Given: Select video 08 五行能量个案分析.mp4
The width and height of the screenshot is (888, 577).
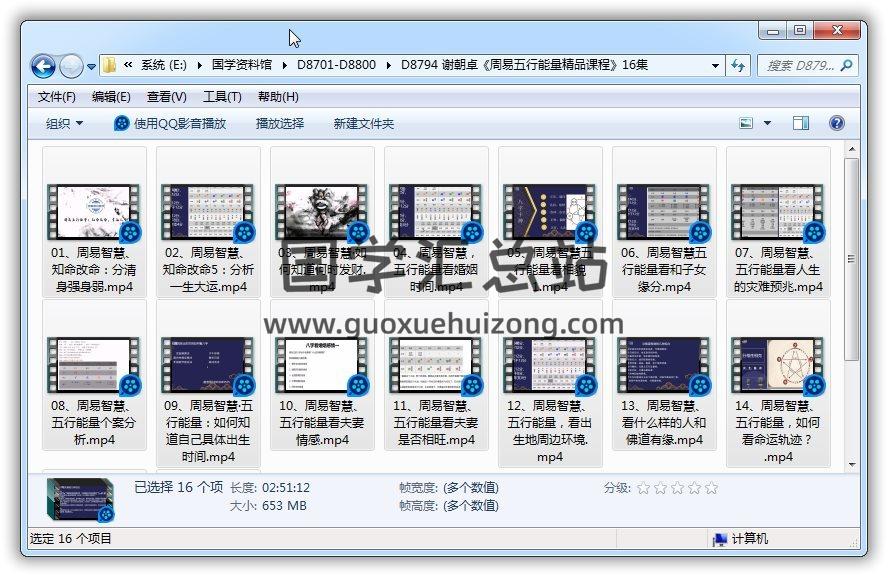Looking at the screenshot, I should click(94, 375).
